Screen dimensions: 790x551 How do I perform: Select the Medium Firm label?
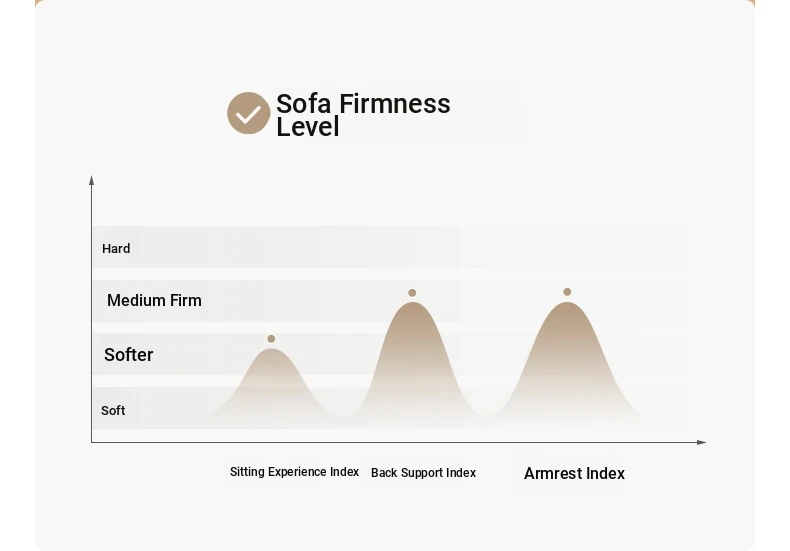pos(154,300)
